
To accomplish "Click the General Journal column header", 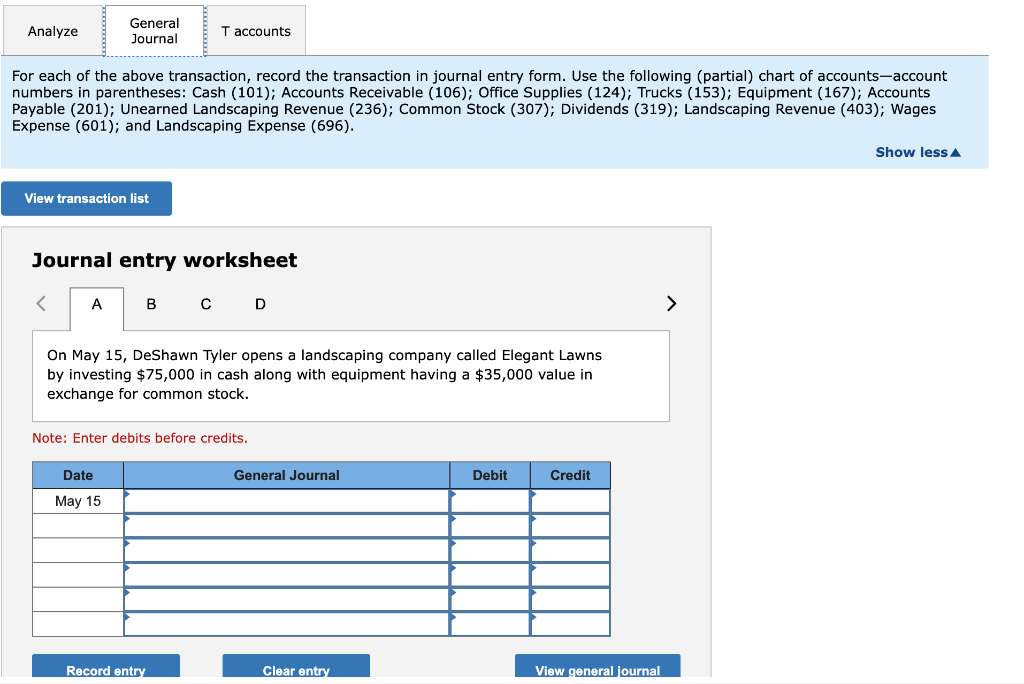I will point(287,475).
